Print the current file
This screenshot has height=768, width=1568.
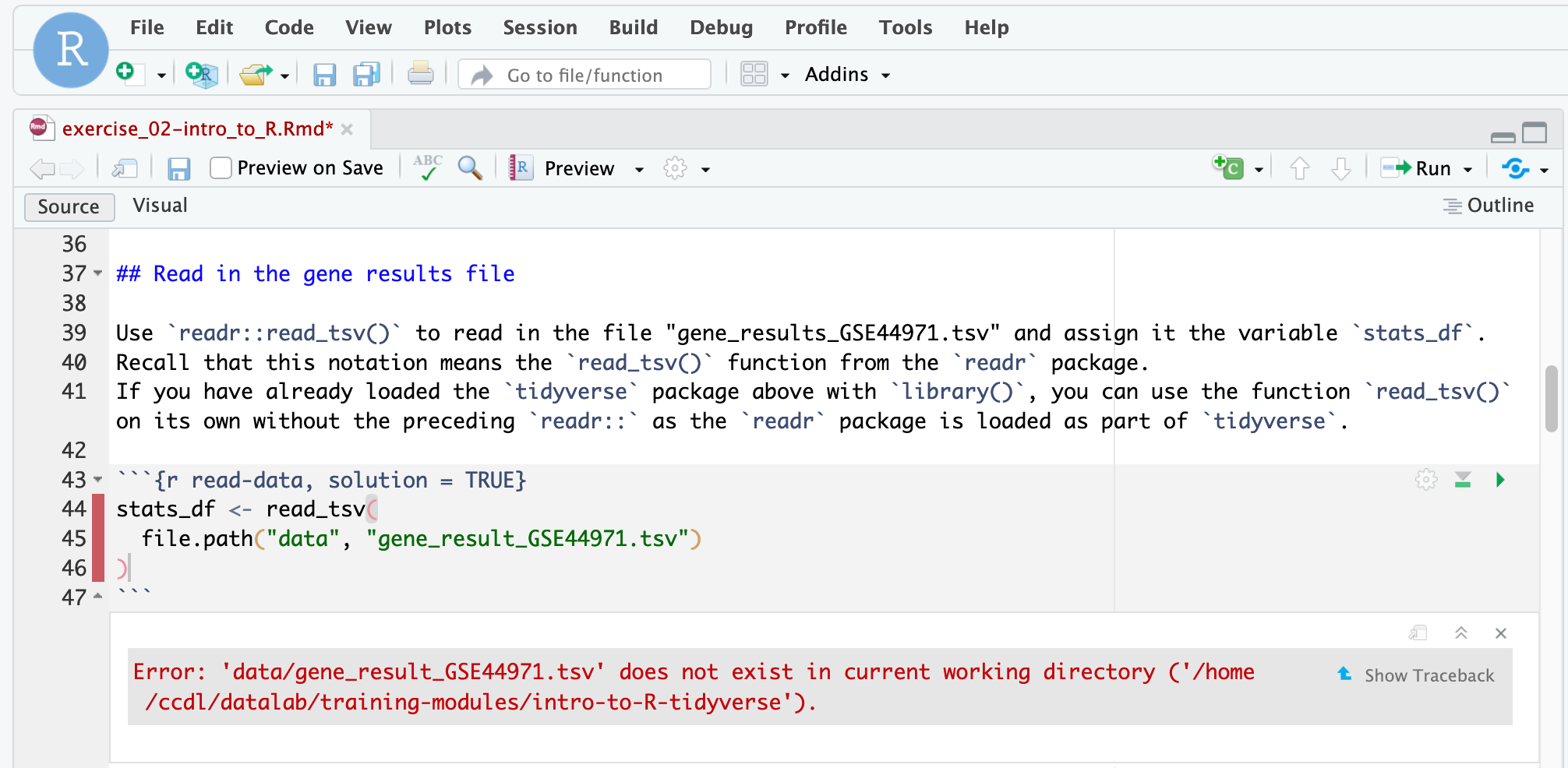(421, 74)
